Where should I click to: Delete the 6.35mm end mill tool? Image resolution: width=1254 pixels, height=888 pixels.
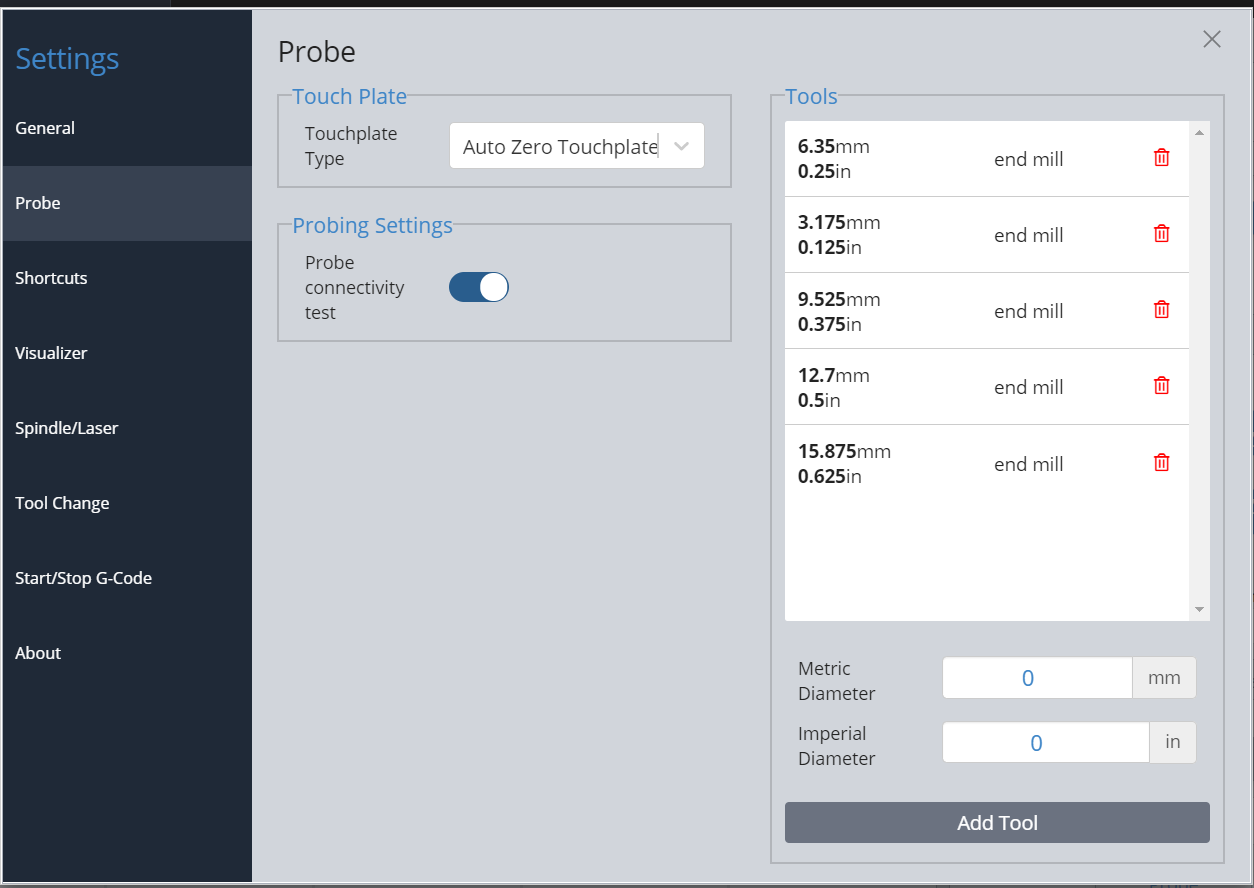tap(1161, 158)
